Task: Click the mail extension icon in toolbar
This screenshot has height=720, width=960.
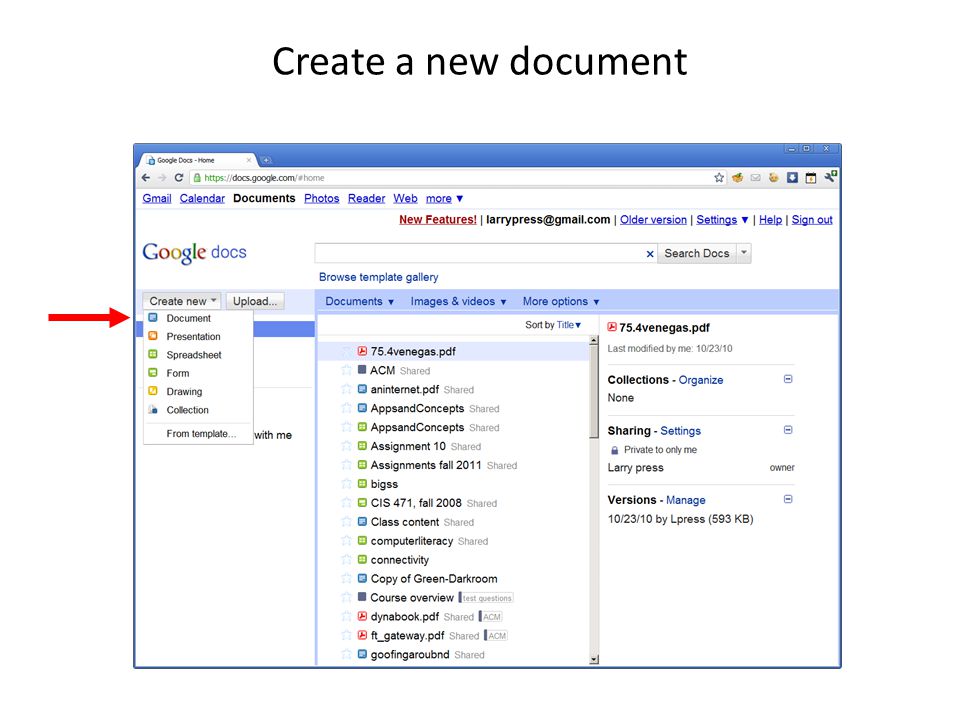Action: point(756,178)
